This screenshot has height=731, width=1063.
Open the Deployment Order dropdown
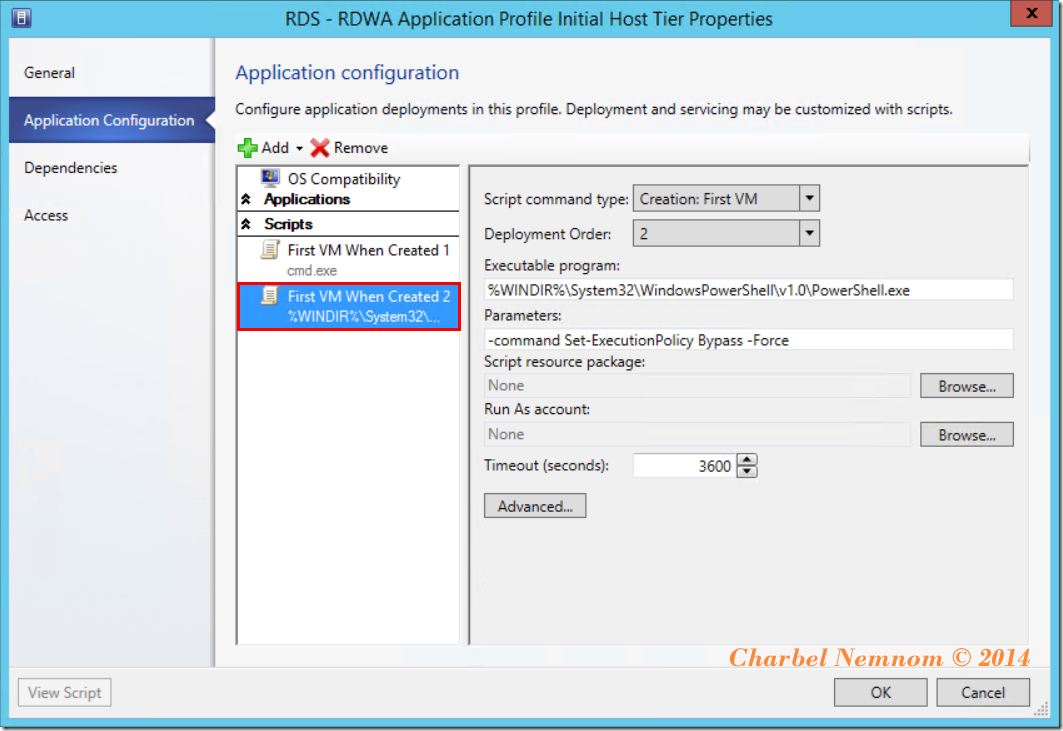click(809, 233)
